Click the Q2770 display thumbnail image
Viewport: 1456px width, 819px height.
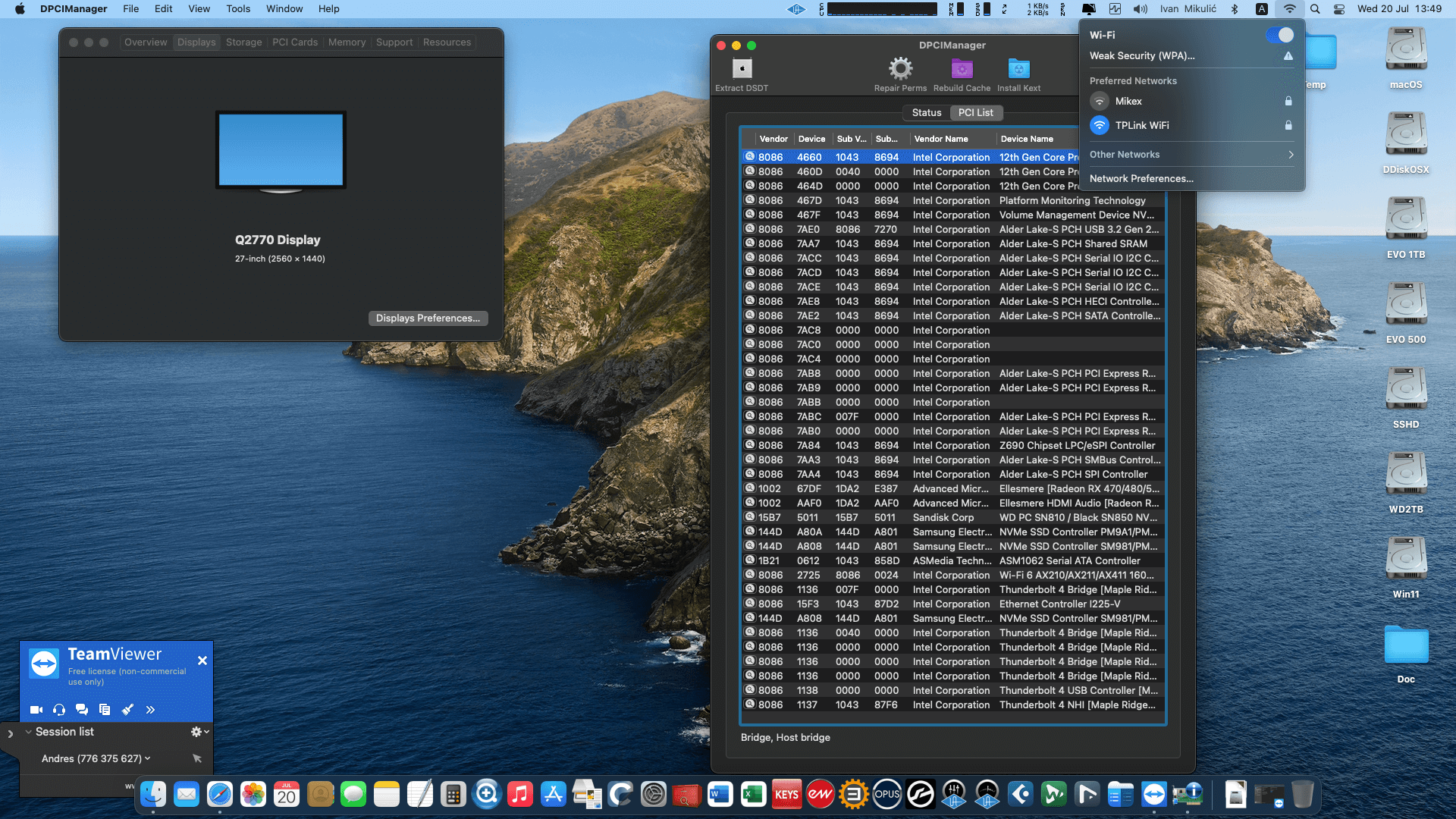[281, 152]
